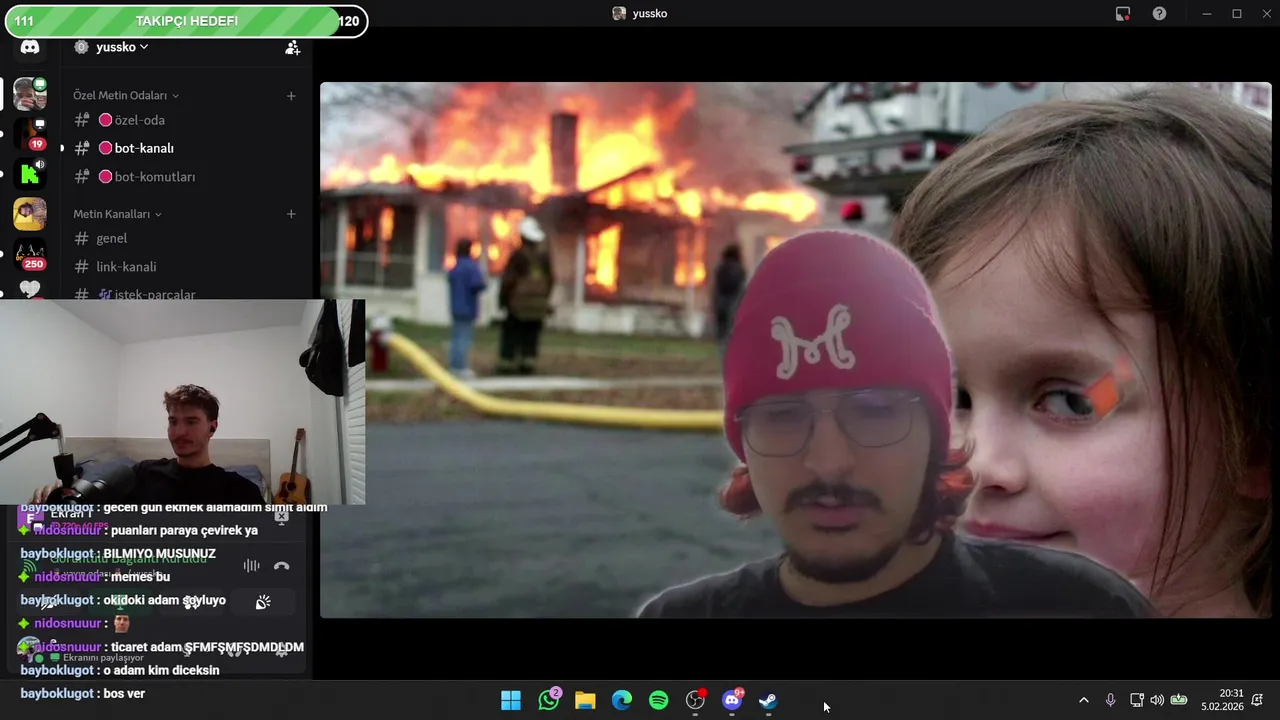Select the currently streaming server avatar
This screenshot has height=720, width=1280.
point(30,94)
